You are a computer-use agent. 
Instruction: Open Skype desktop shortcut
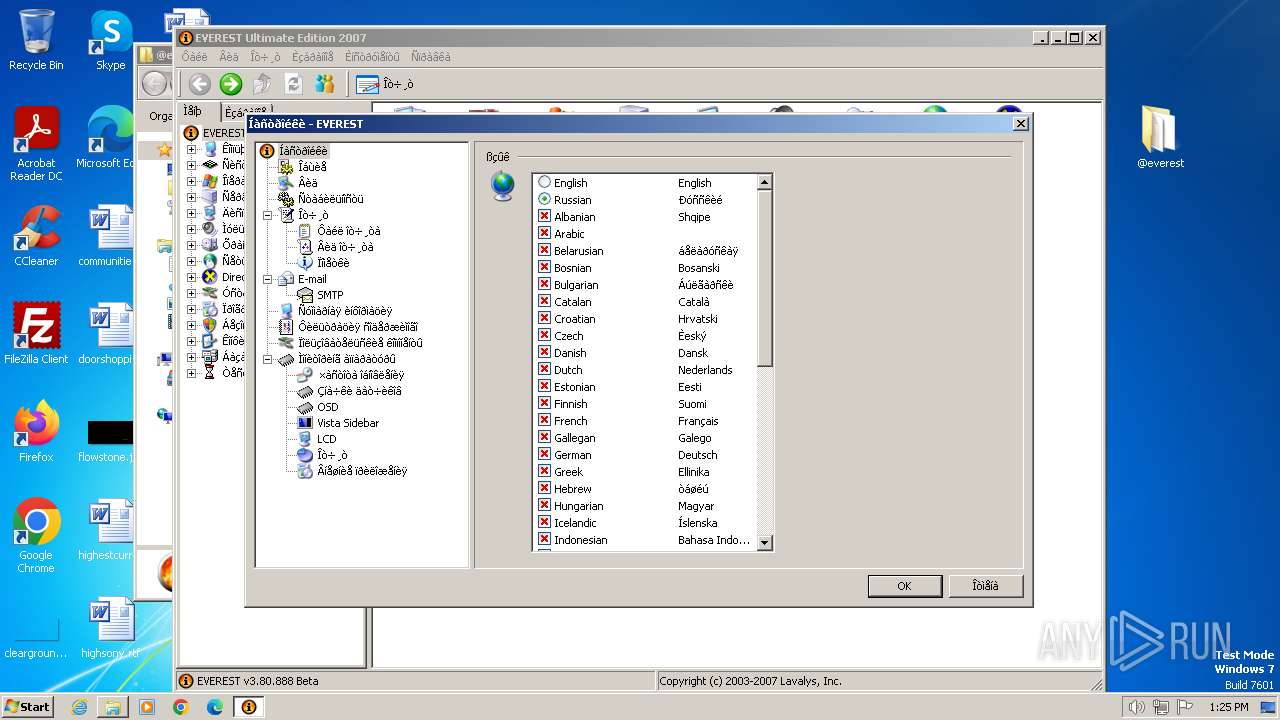click(x=110, y=40)
